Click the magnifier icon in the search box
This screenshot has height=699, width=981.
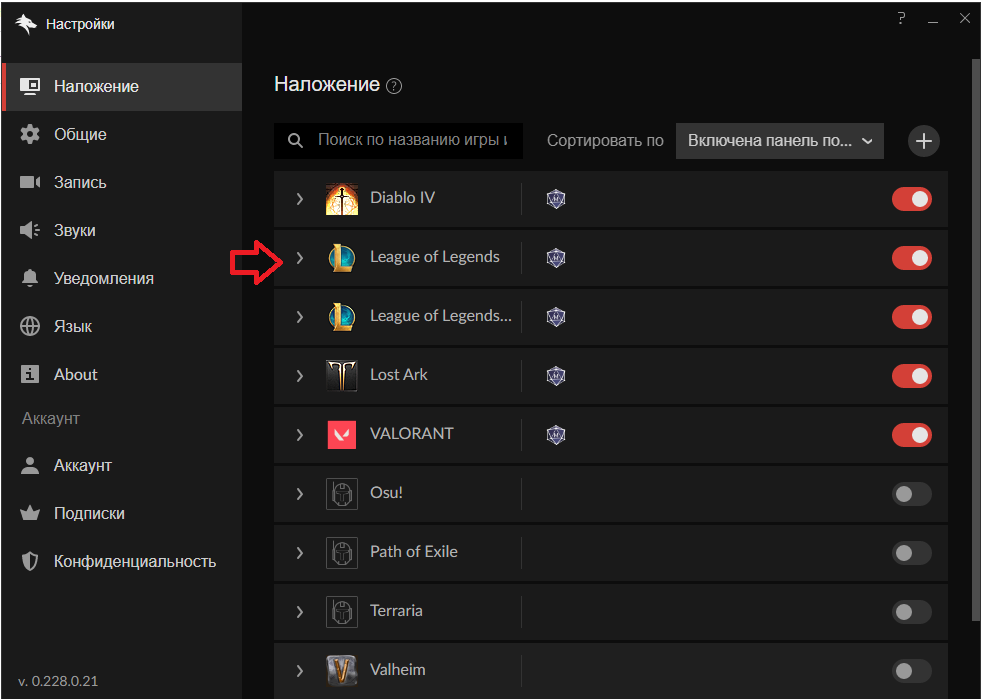tap(295, 140)
